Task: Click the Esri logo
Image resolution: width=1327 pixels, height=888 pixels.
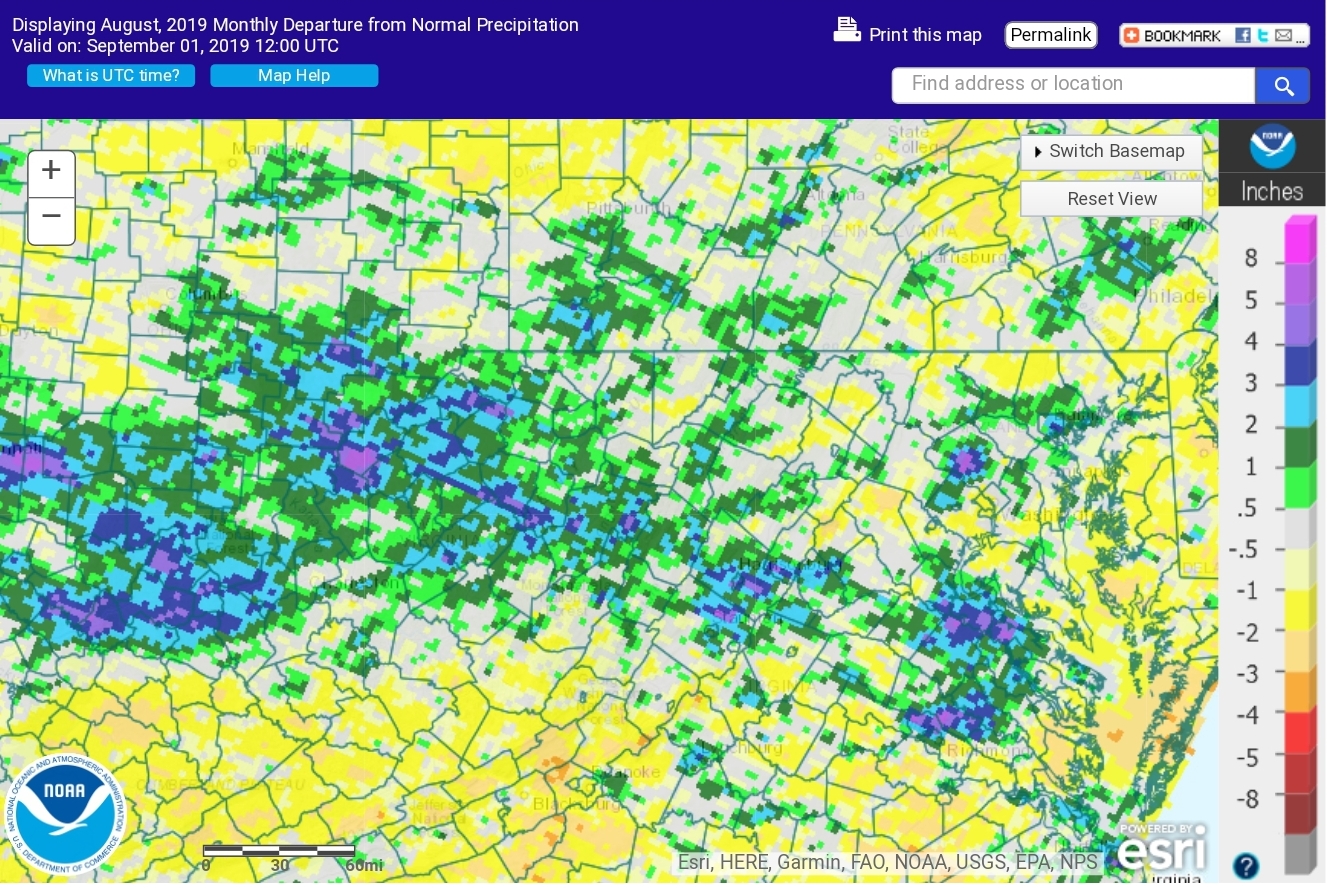Action: 1161,849
